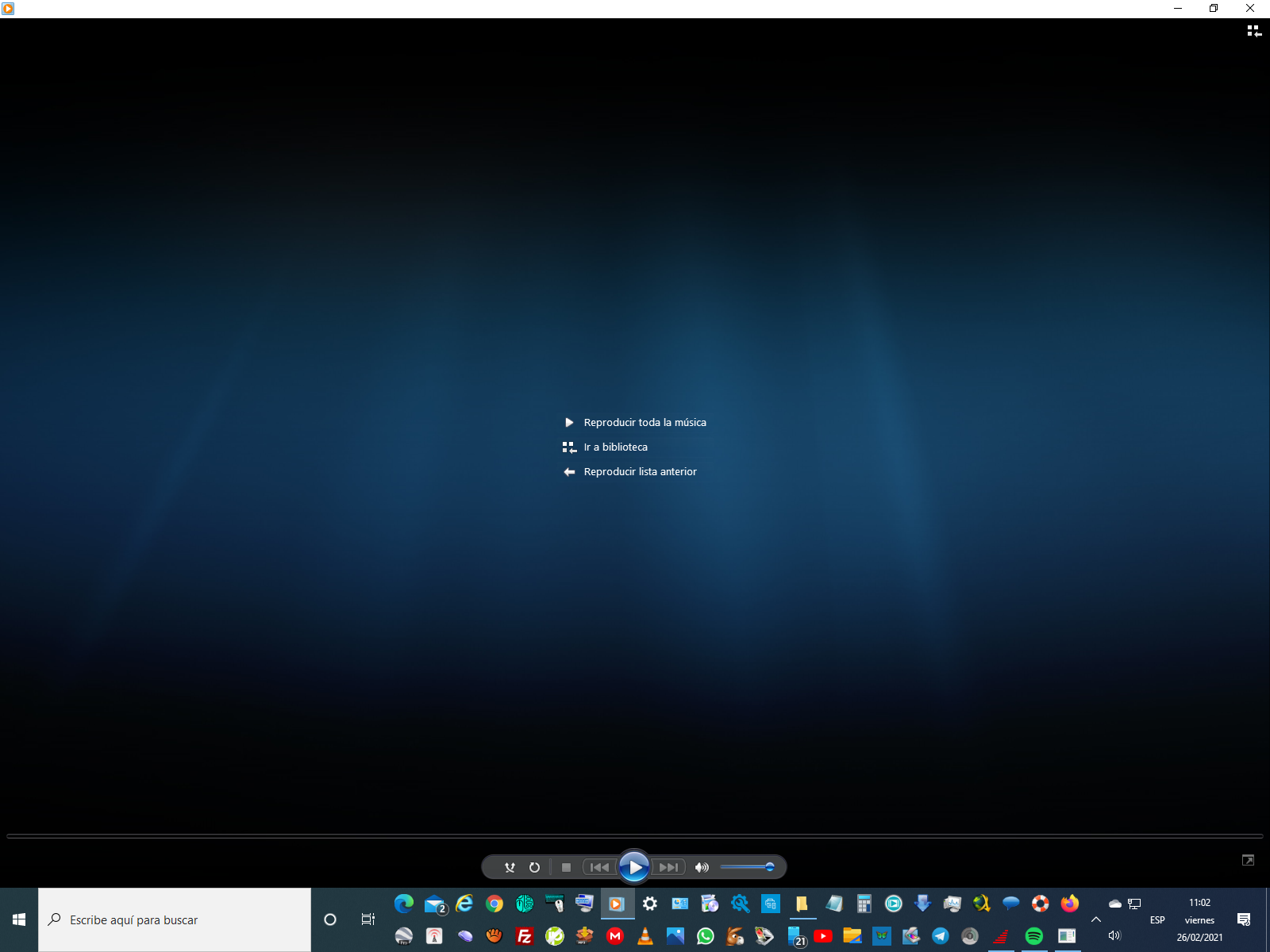
Task: Select Reproducir lista anterior
Action: 640,472
